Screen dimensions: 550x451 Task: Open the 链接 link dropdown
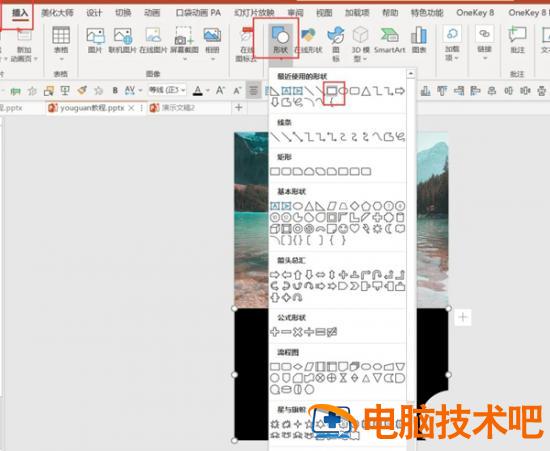coord(484,42)
